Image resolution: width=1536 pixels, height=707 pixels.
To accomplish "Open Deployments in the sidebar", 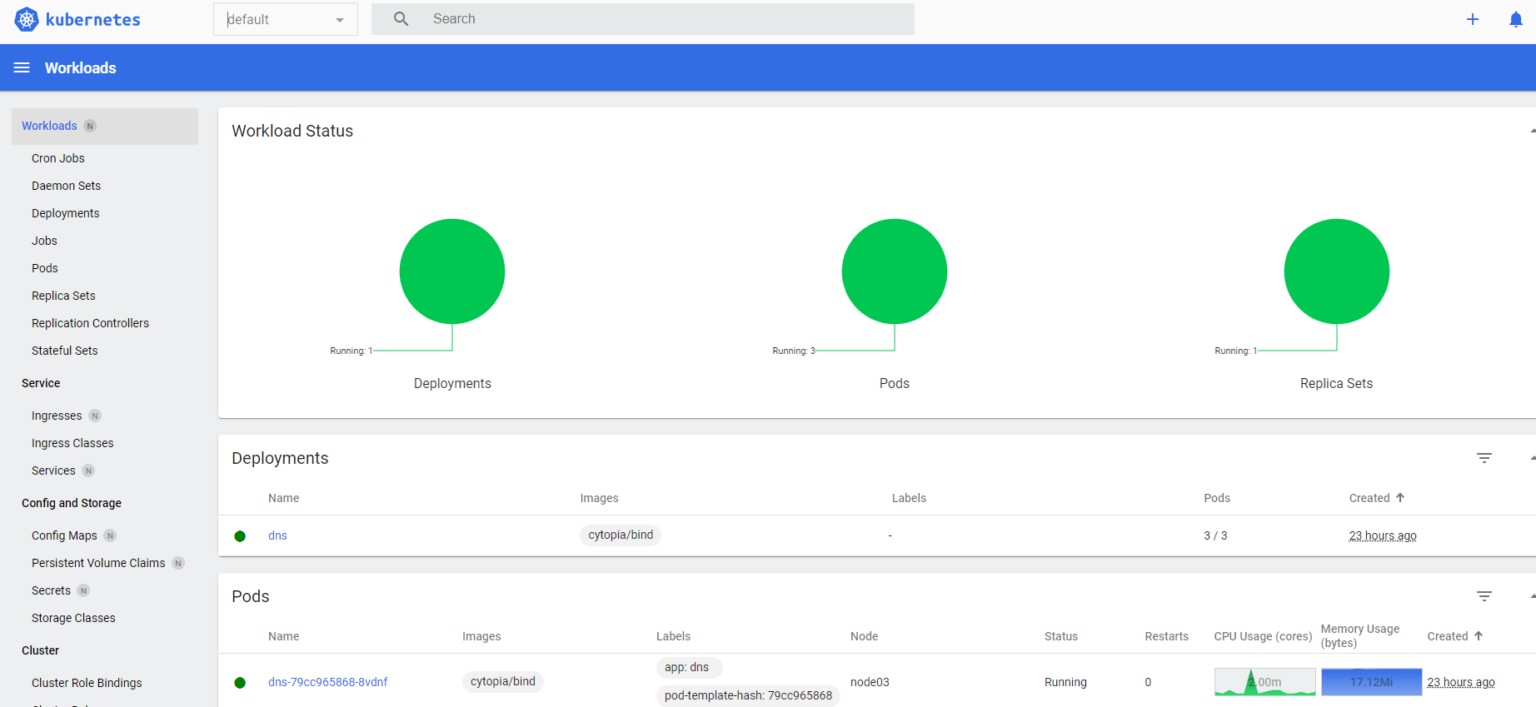I will coord(65,213).
